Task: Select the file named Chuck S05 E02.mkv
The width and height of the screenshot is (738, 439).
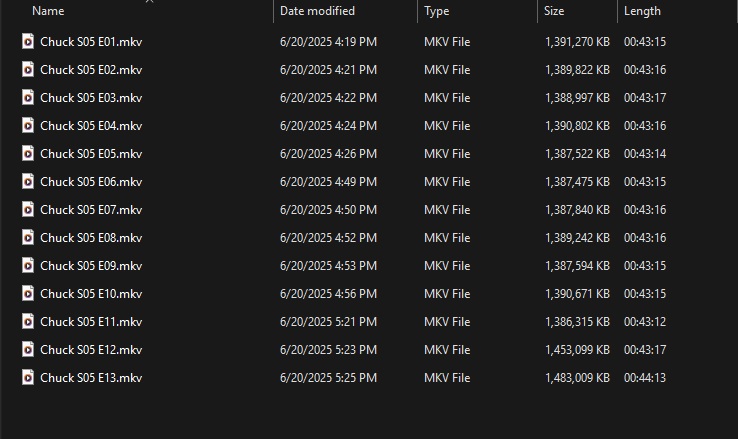Action: tap(91, 70)
